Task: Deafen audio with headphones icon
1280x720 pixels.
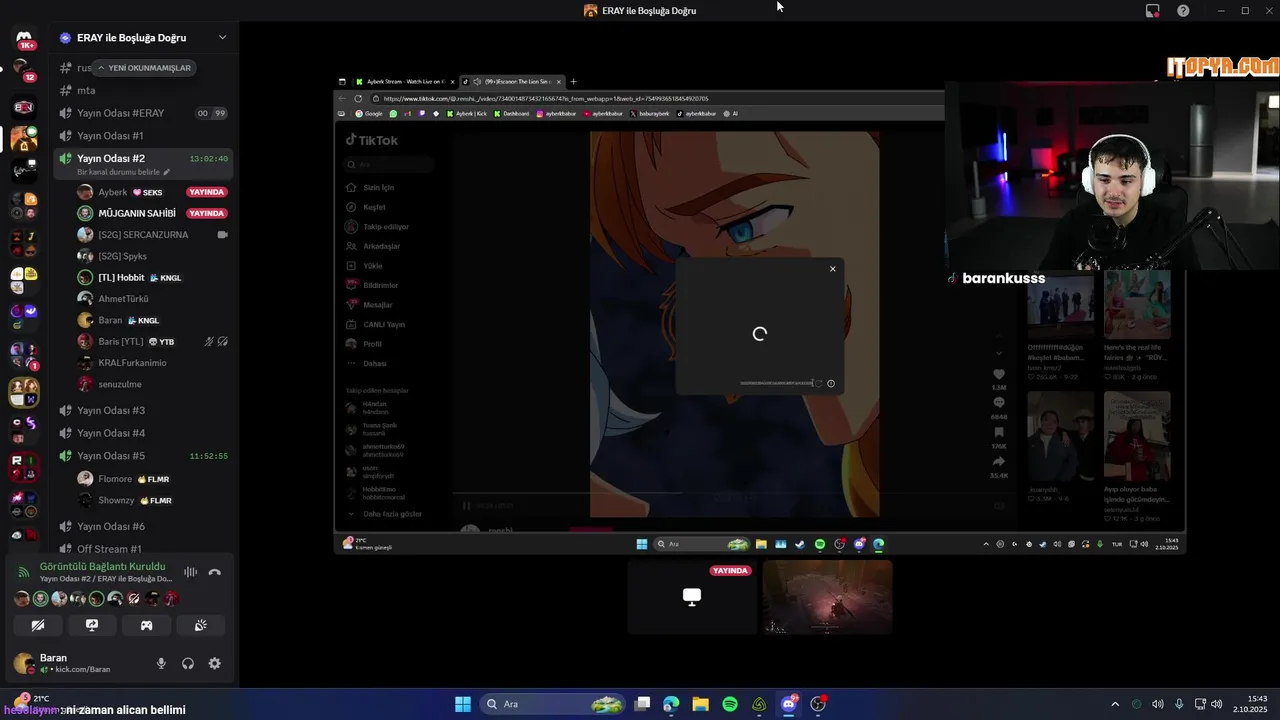Action: coord(187,663)
